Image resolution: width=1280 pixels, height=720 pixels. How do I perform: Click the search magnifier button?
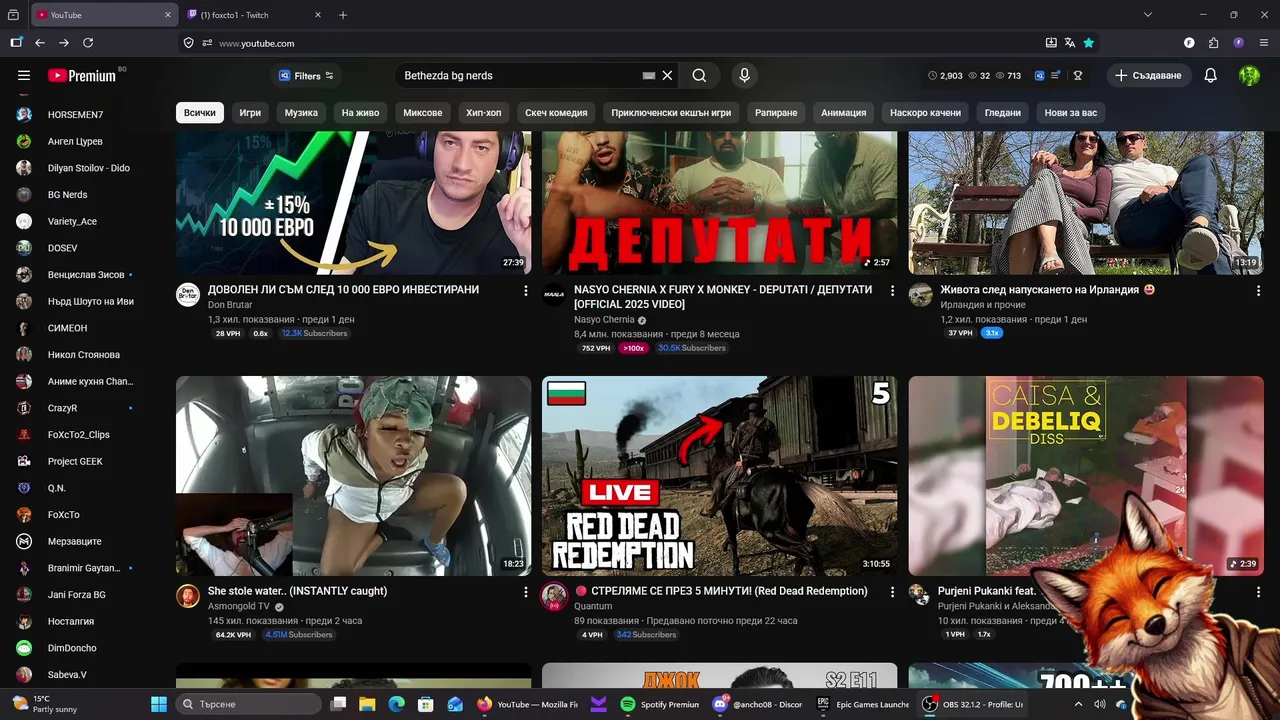point(699,75)
